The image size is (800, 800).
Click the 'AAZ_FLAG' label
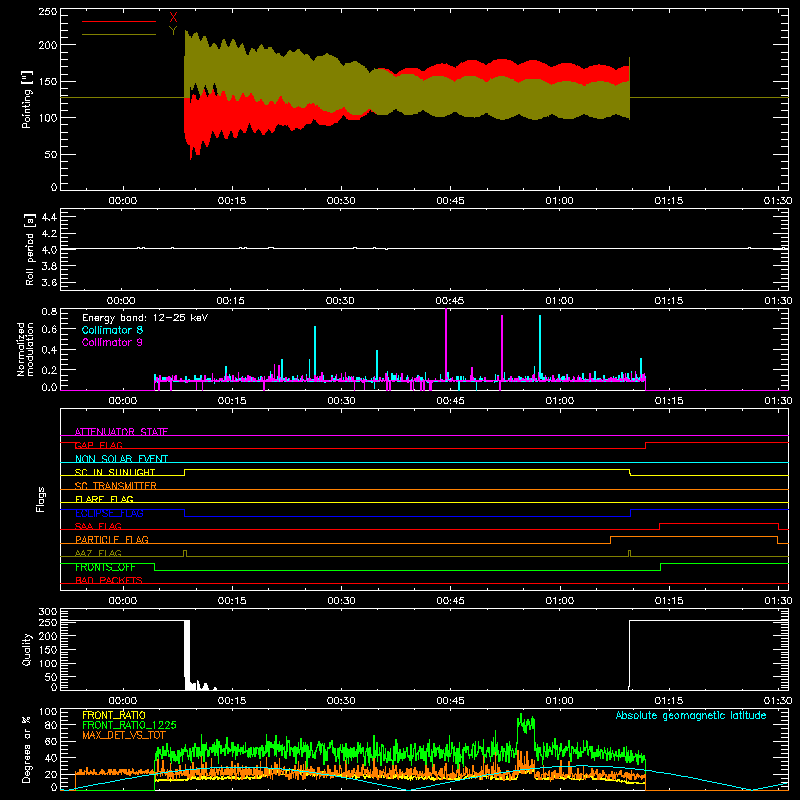98,553
